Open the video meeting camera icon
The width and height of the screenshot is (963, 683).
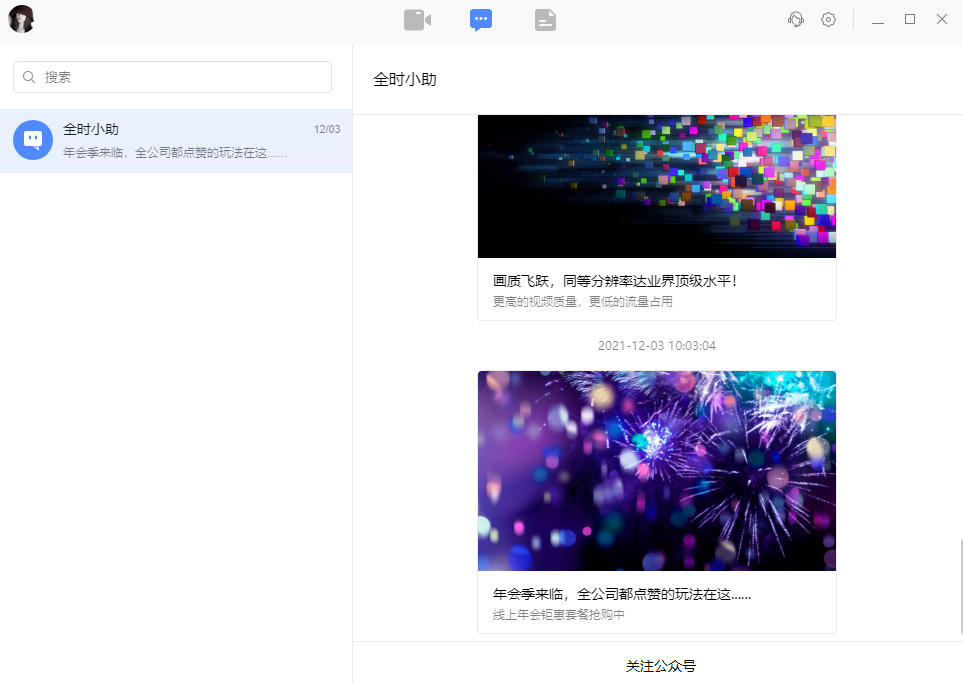[x=417, y=19]
